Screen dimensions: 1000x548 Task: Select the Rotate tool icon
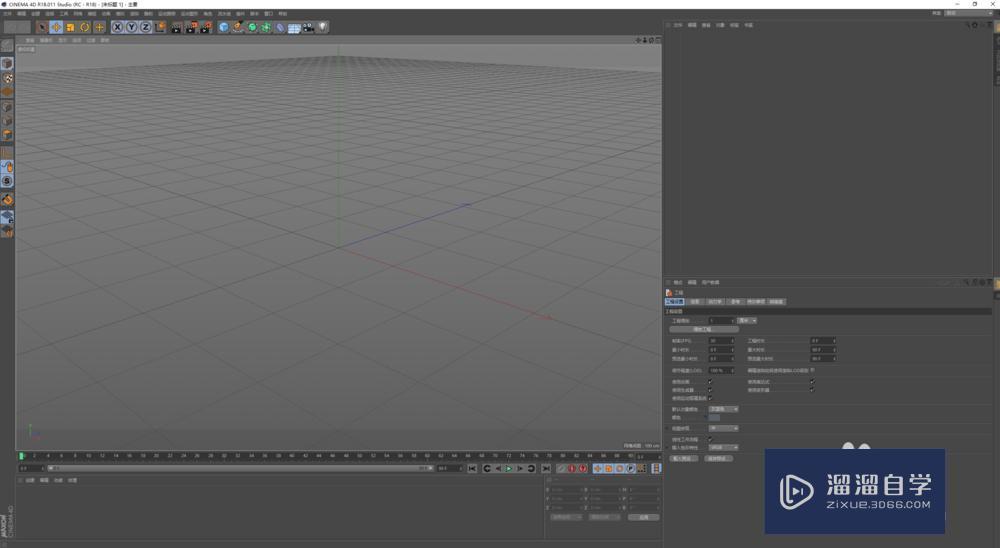pyautogui.click(x=85, y=27)
